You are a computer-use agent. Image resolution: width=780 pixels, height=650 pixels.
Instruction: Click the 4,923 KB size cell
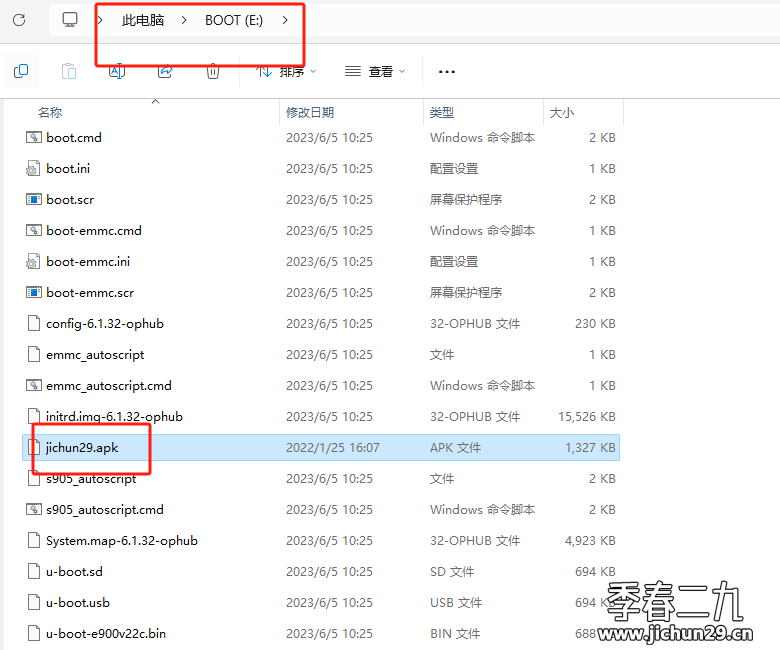click(x=590, y=541)
